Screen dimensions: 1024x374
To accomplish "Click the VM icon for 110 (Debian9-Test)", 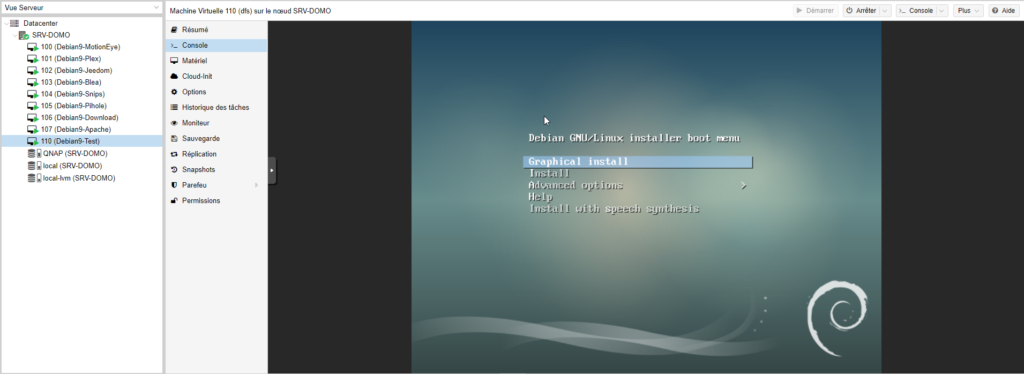I will click(x=32, y=141).
